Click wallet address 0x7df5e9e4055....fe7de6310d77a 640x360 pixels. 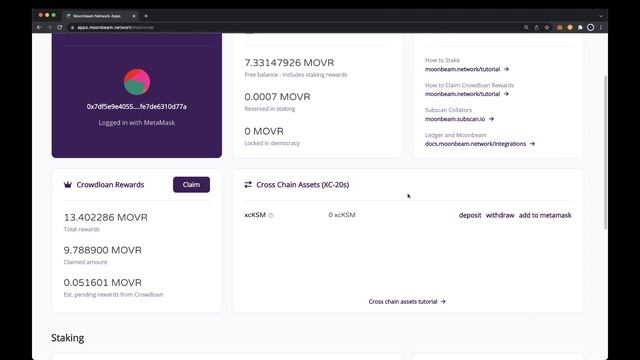(137, 107)
